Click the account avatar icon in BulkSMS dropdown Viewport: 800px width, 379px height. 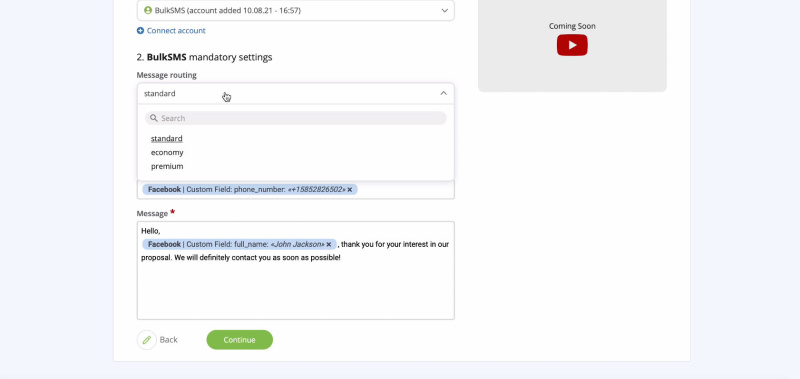tap(148, 10)
